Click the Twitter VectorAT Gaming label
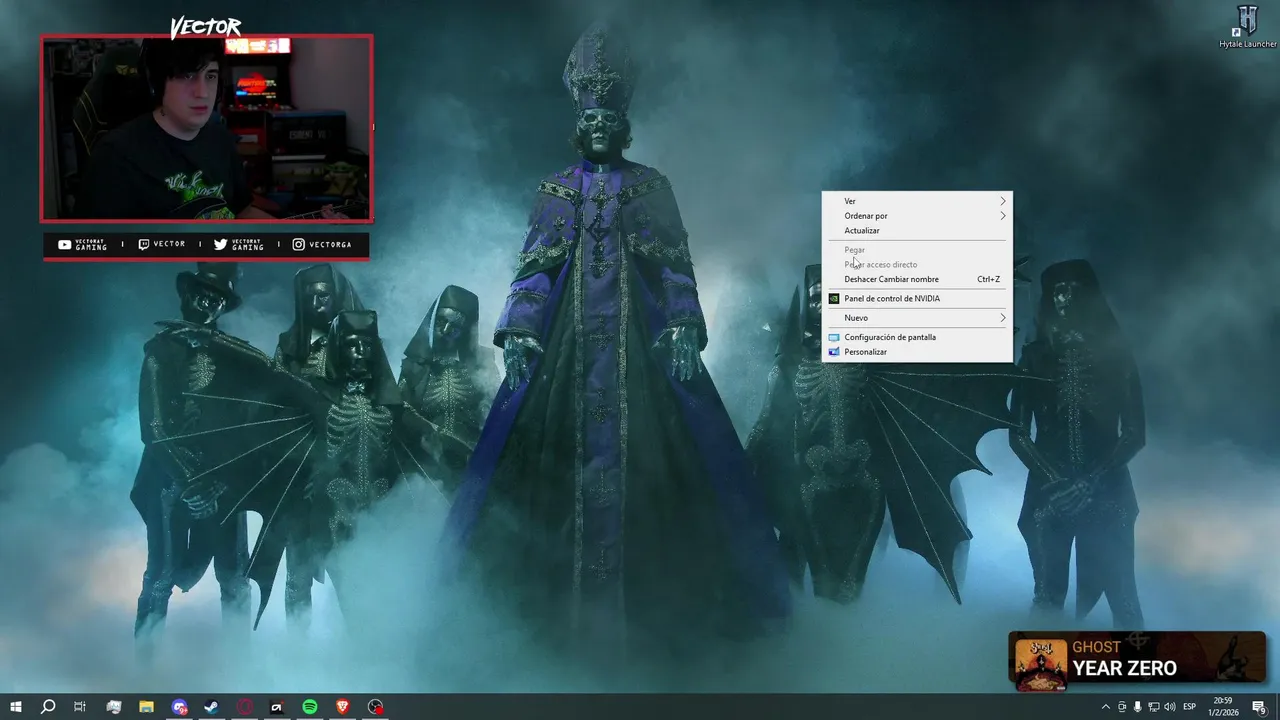Viewport: 1280px width, 720px height. pos(239,244)
